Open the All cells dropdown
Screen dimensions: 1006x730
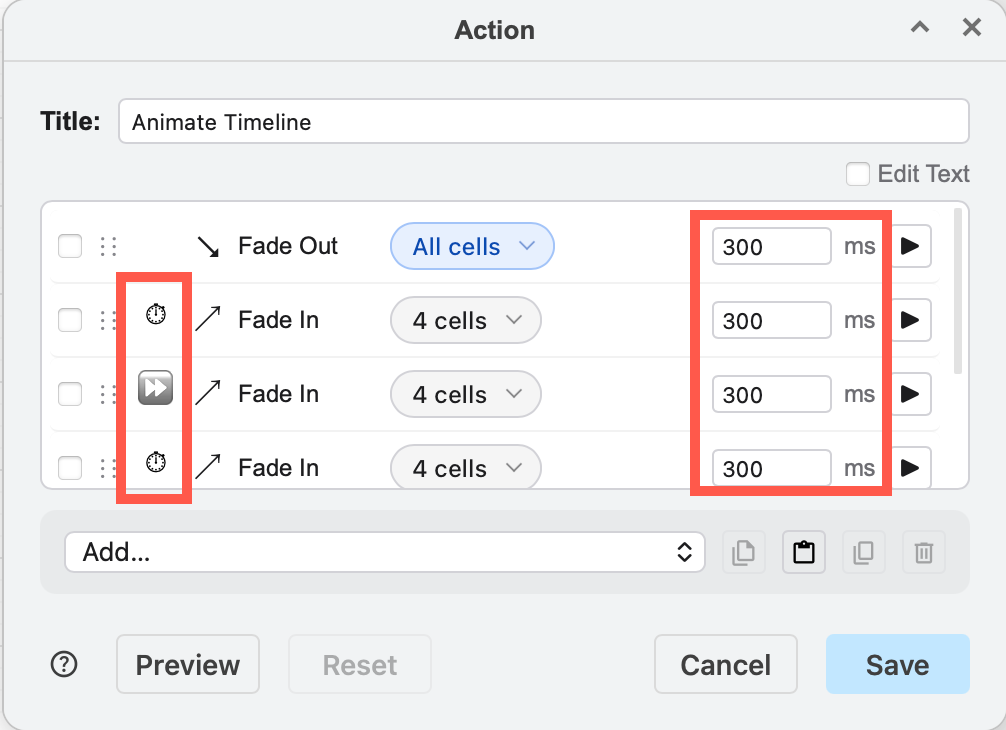click(x=472, y=246)
